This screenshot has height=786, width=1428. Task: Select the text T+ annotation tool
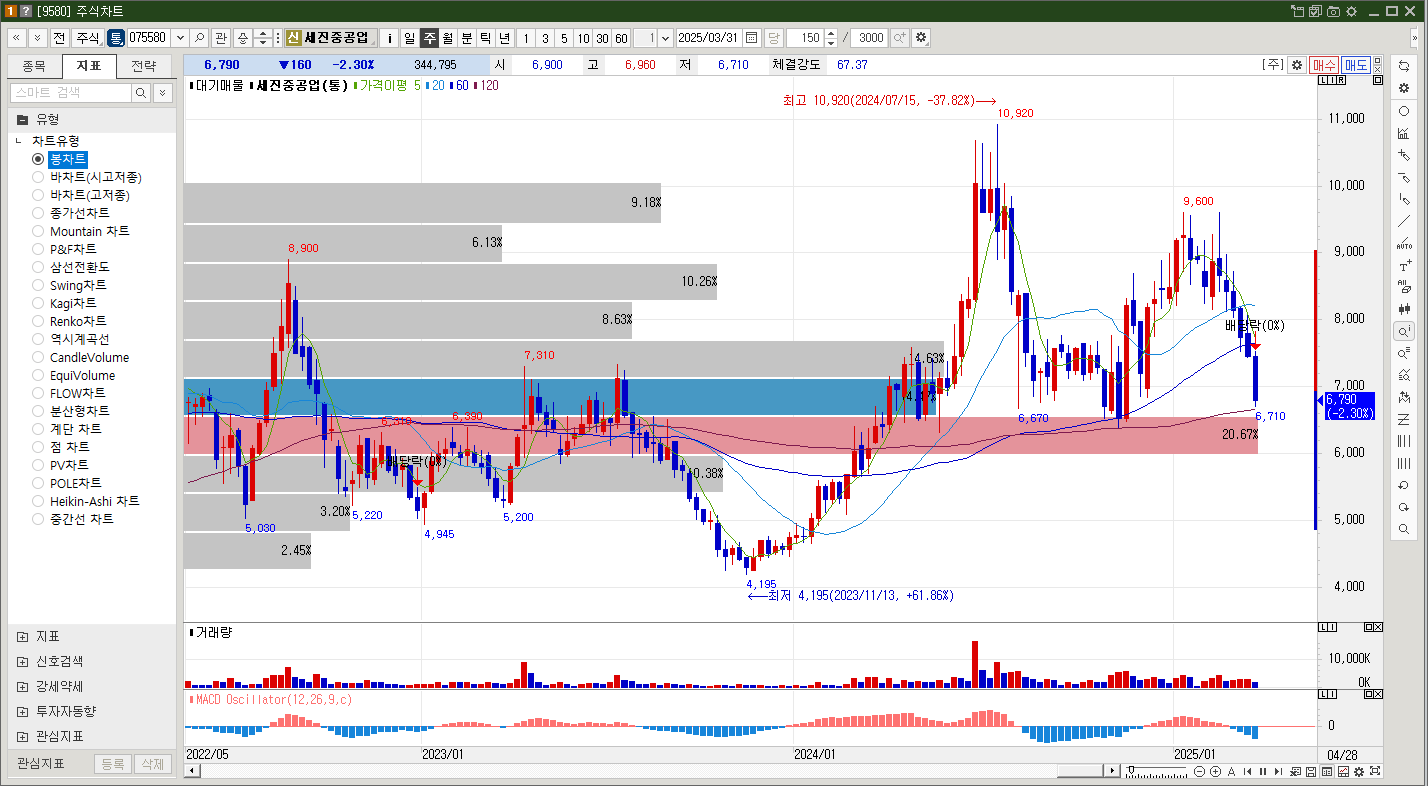click(x=1404, y=266)
